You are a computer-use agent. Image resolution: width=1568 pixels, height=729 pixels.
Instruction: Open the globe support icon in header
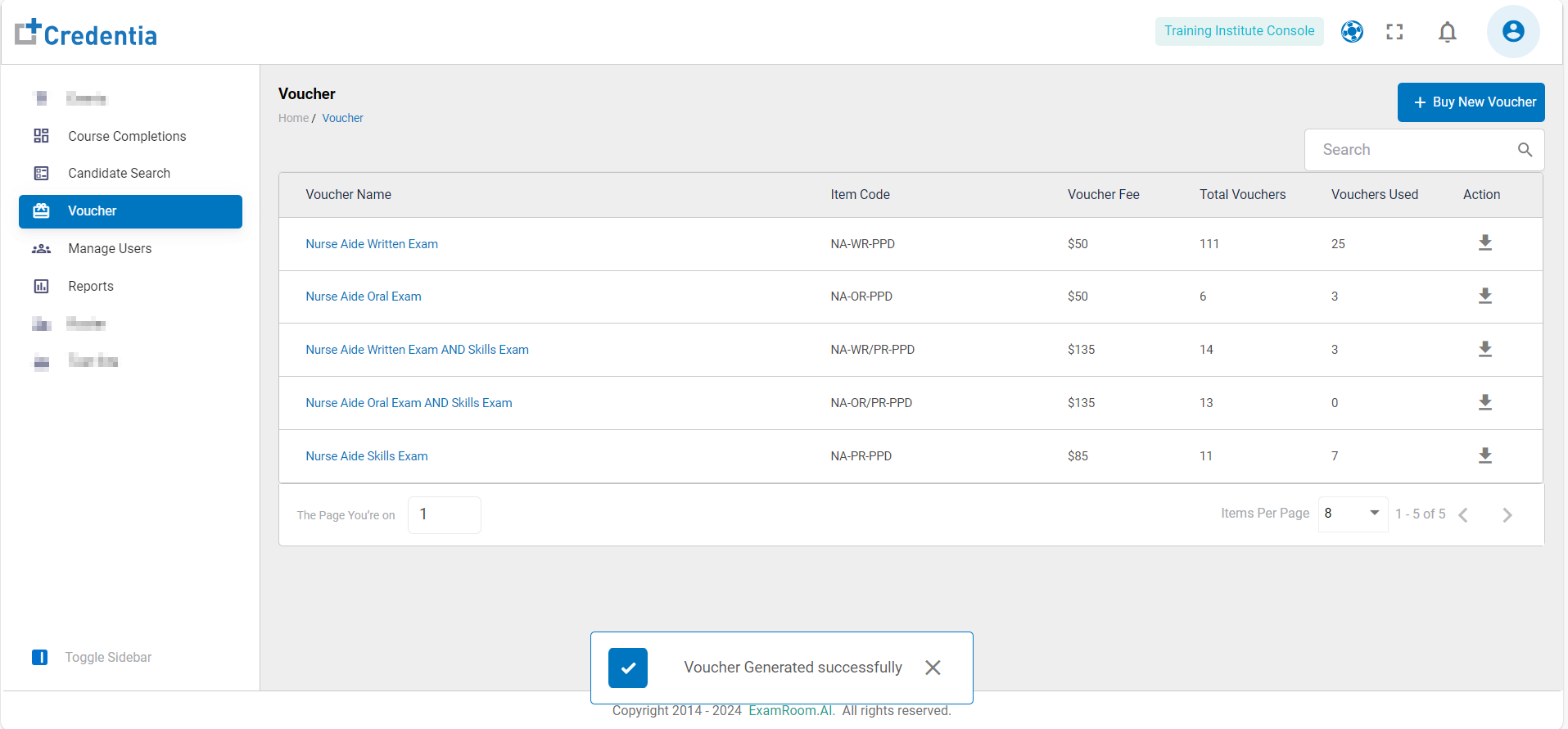[x=1352, y=32]
